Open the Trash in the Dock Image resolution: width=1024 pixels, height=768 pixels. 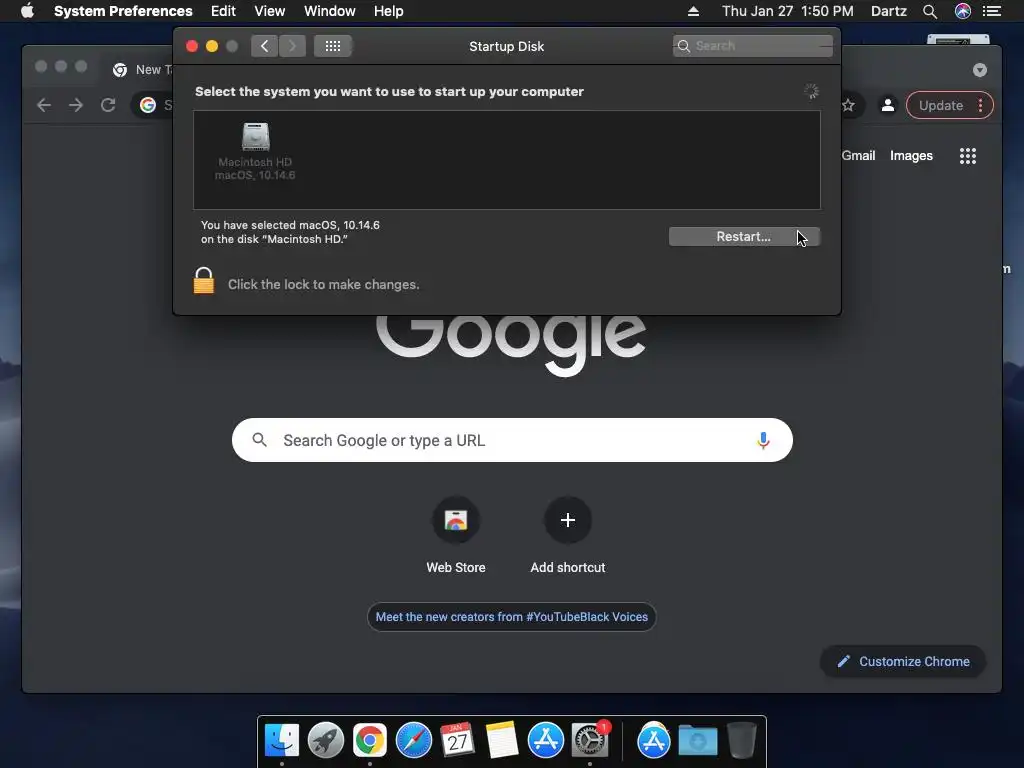[742, 741]
